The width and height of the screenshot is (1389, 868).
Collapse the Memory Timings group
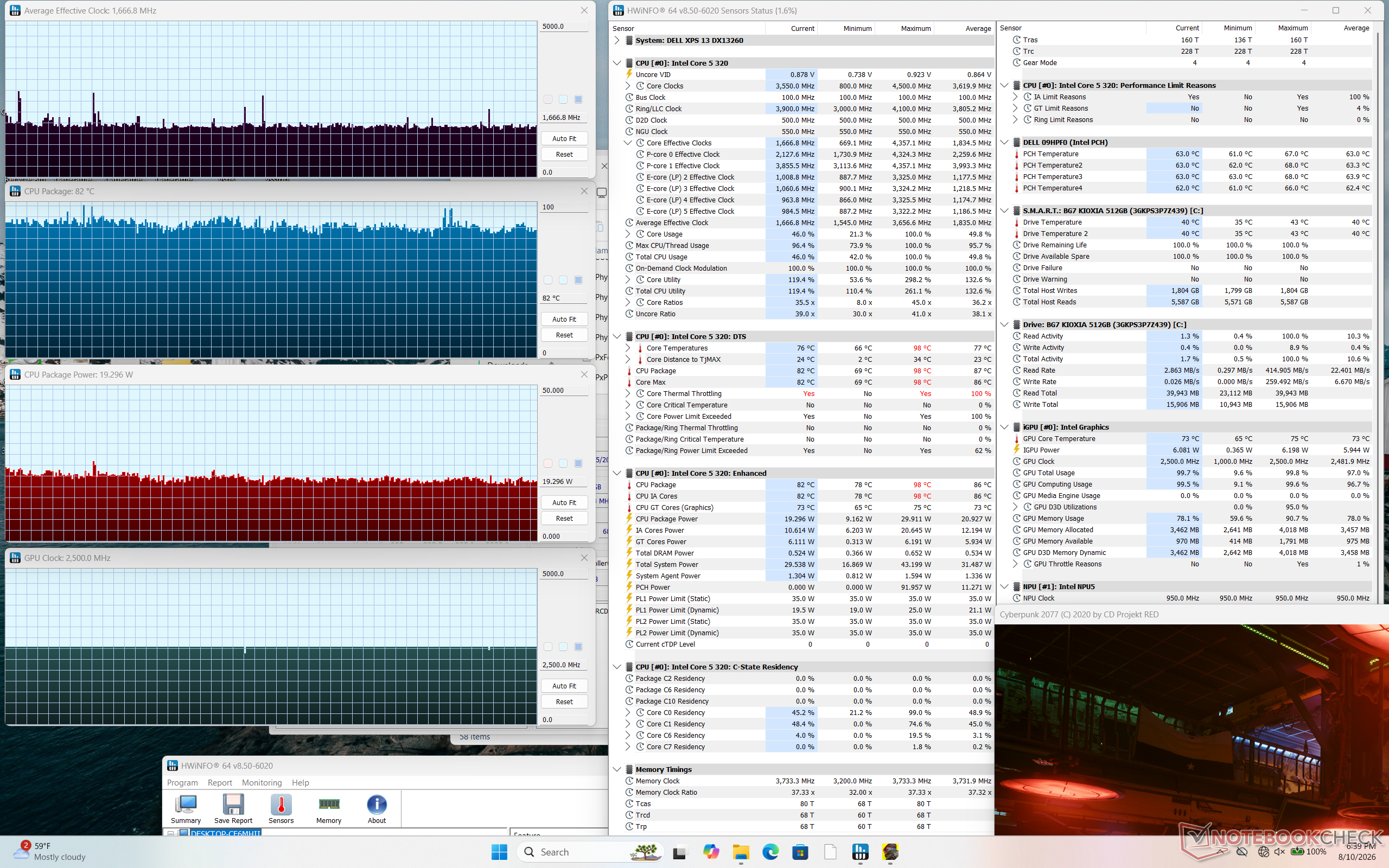617,769
